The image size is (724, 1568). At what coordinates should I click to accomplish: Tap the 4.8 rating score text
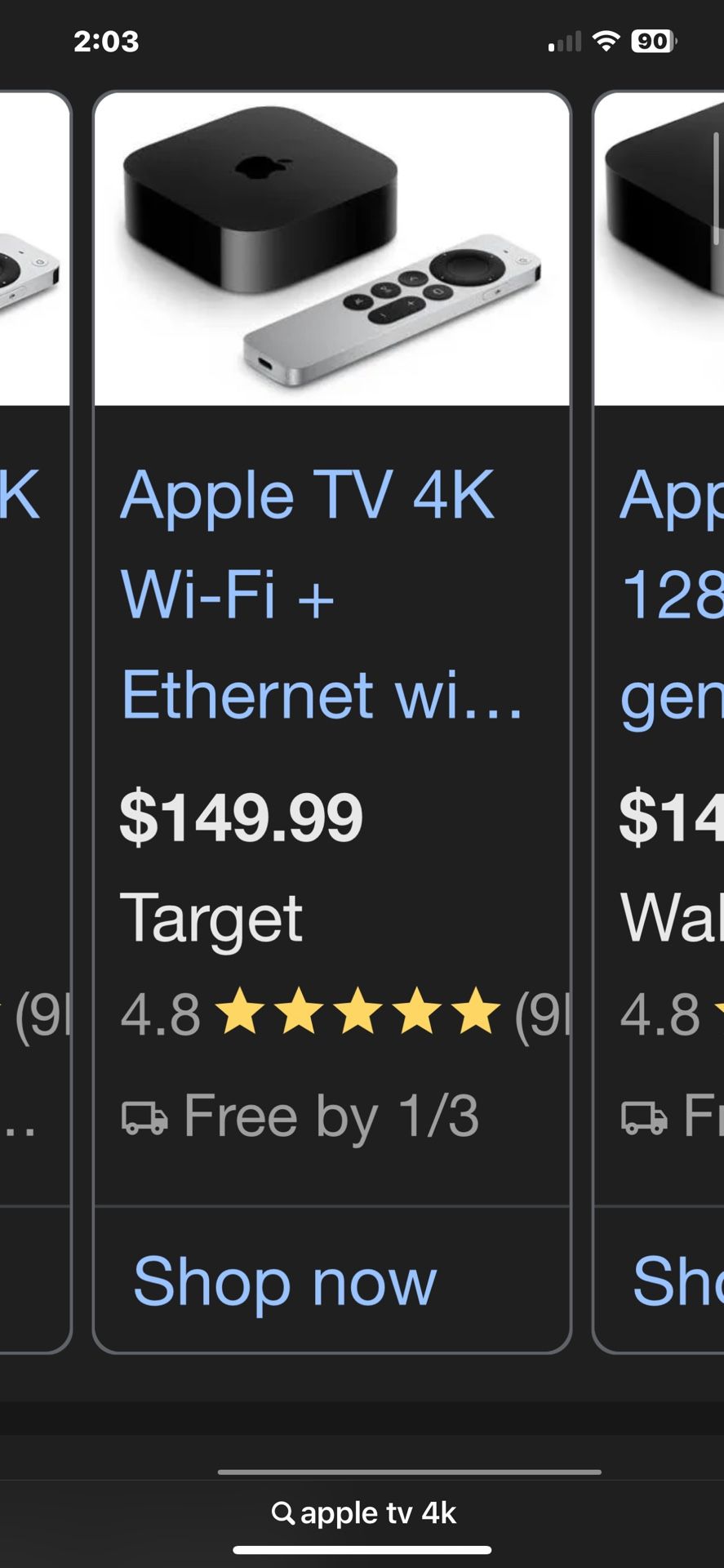[x=158, y=1011]
